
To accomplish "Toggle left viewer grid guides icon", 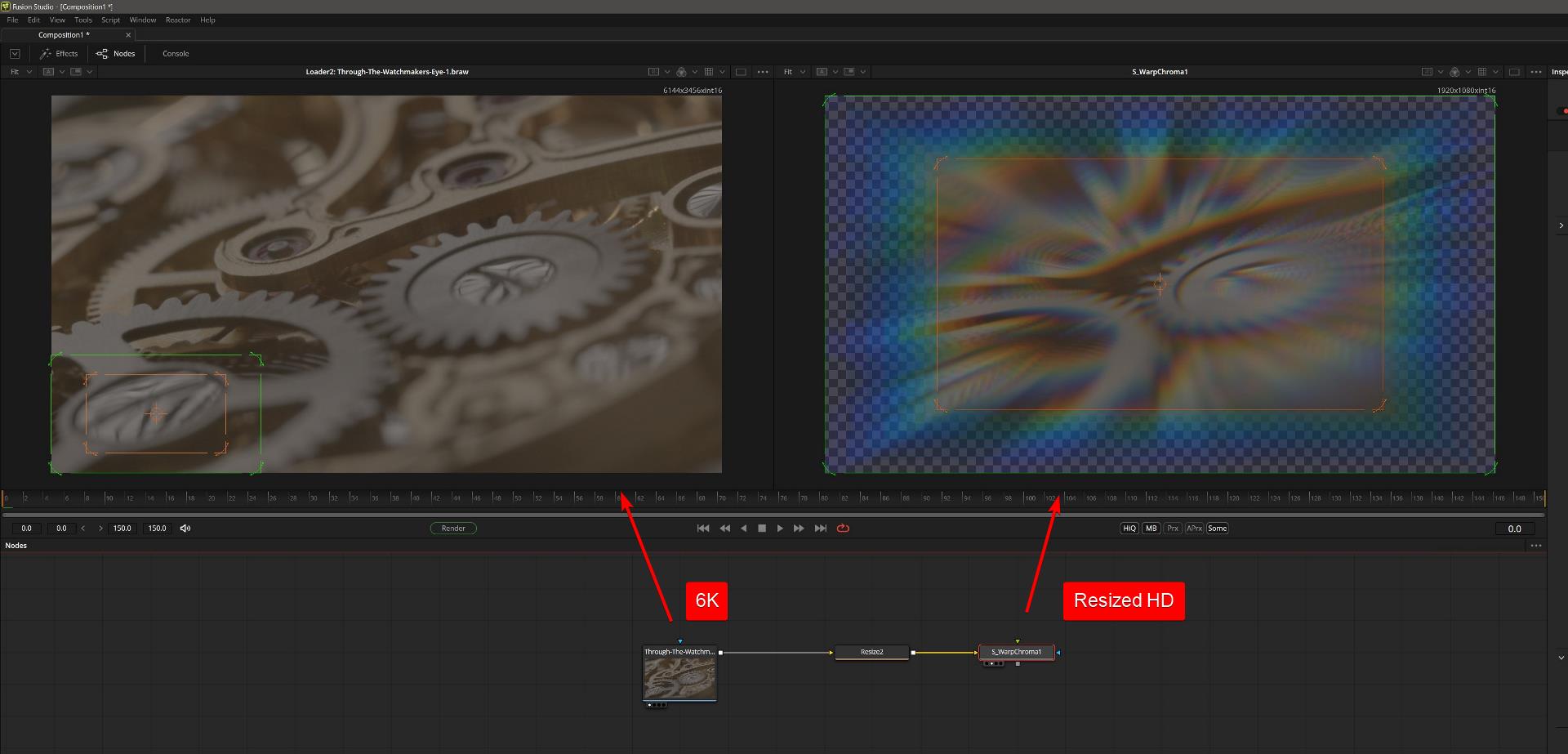I will click(709, 72).
